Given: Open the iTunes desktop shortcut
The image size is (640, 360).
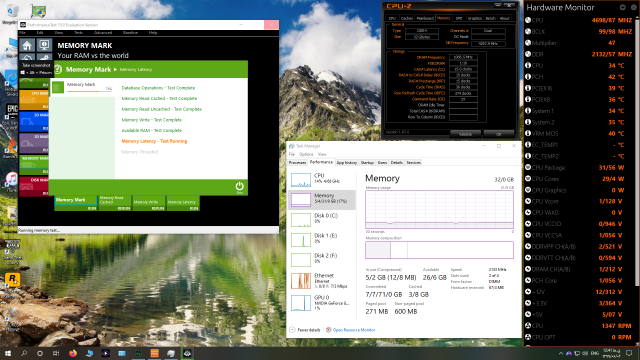Looking at the screenshot, I should tap(11, 181).
